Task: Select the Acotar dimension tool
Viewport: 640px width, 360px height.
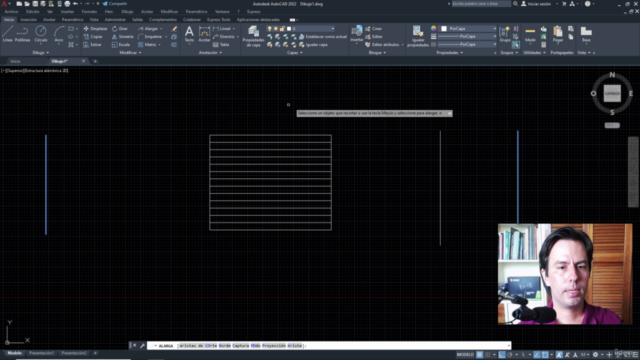Action: point(204,34)
